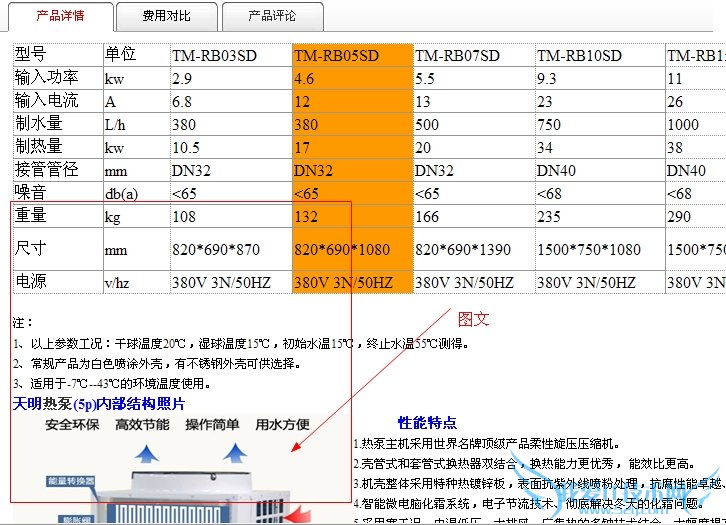Image resolution: width=726 pixels, height=525 pixels.
Task: Select the 重量 row label
Action: click(x=31, y=216)
